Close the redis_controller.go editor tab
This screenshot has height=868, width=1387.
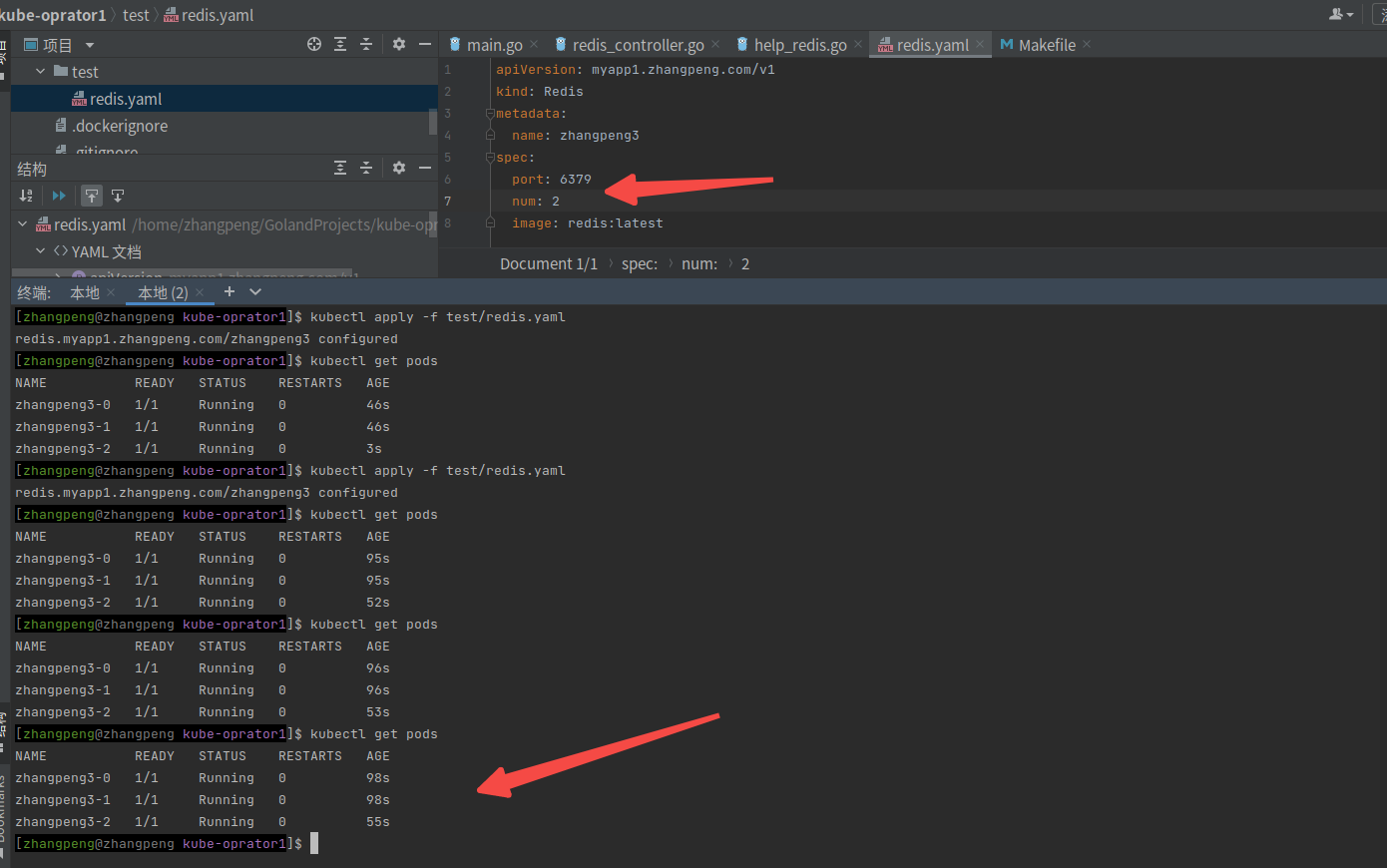pos(715,44)
